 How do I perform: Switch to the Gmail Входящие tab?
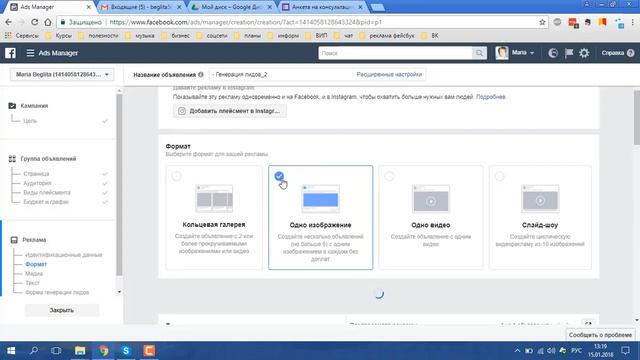pyautogui.click(x=141, y=7)
